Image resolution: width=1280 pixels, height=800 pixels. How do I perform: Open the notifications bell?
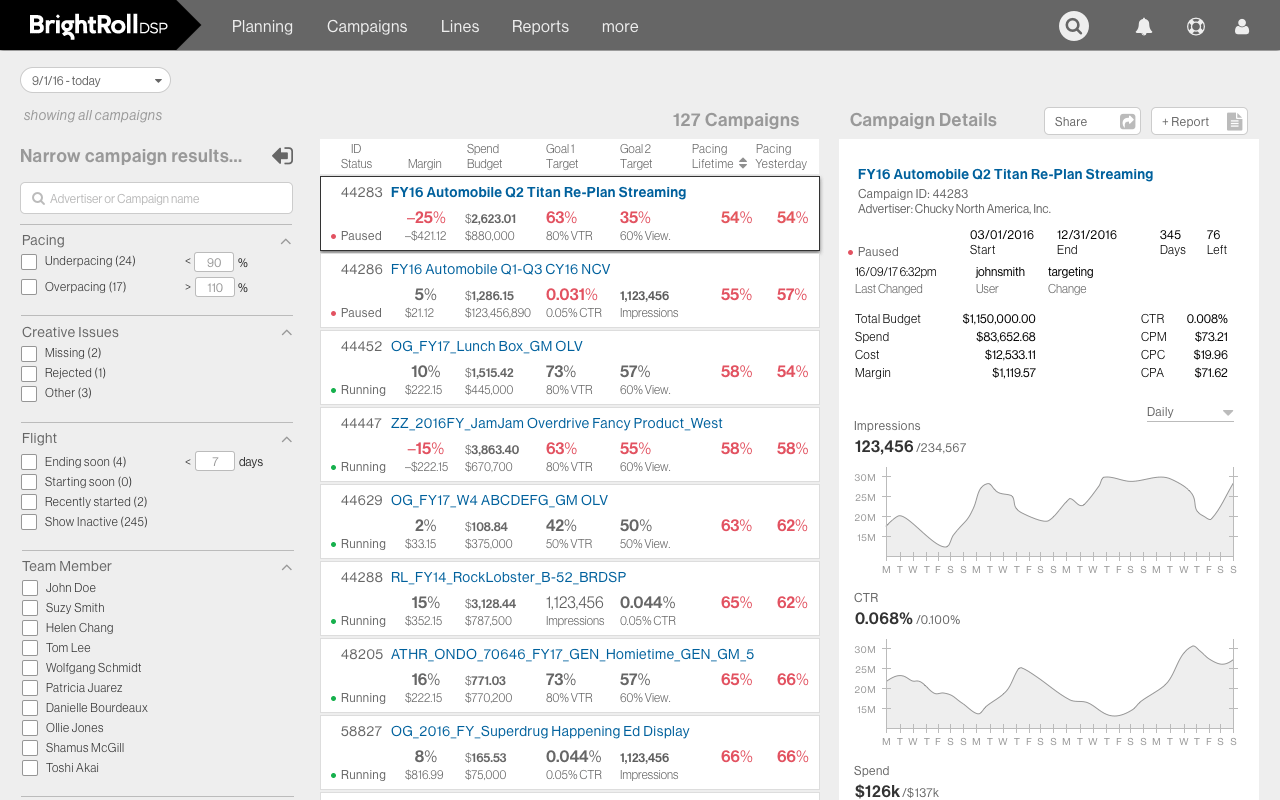click(1144, 25)
